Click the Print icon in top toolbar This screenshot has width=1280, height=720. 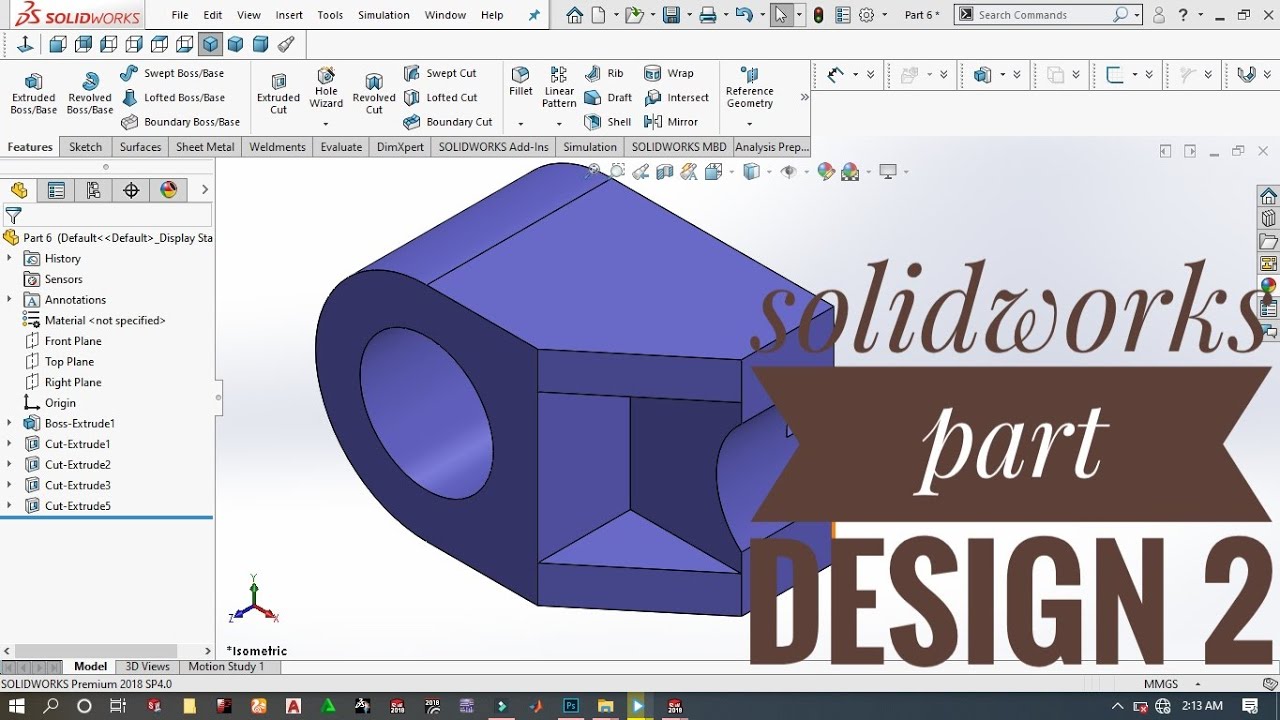point(708,15)
